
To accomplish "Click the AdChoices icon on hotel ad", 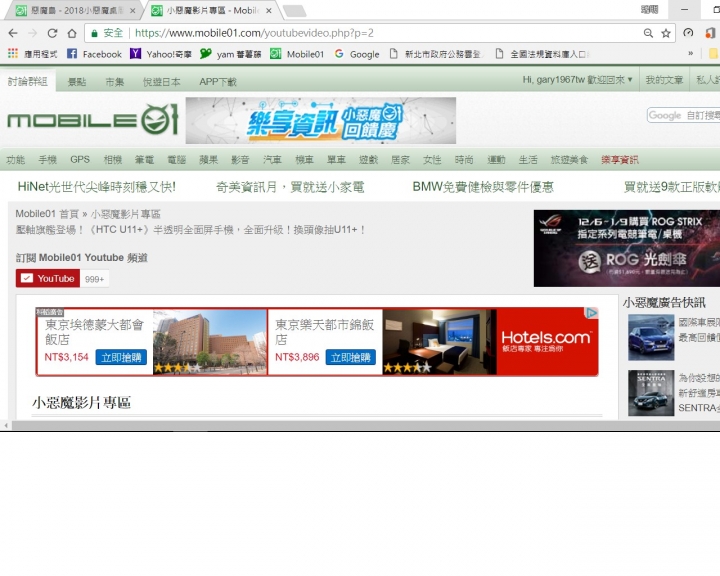I will pyautogui.click(x=591, y=313).
